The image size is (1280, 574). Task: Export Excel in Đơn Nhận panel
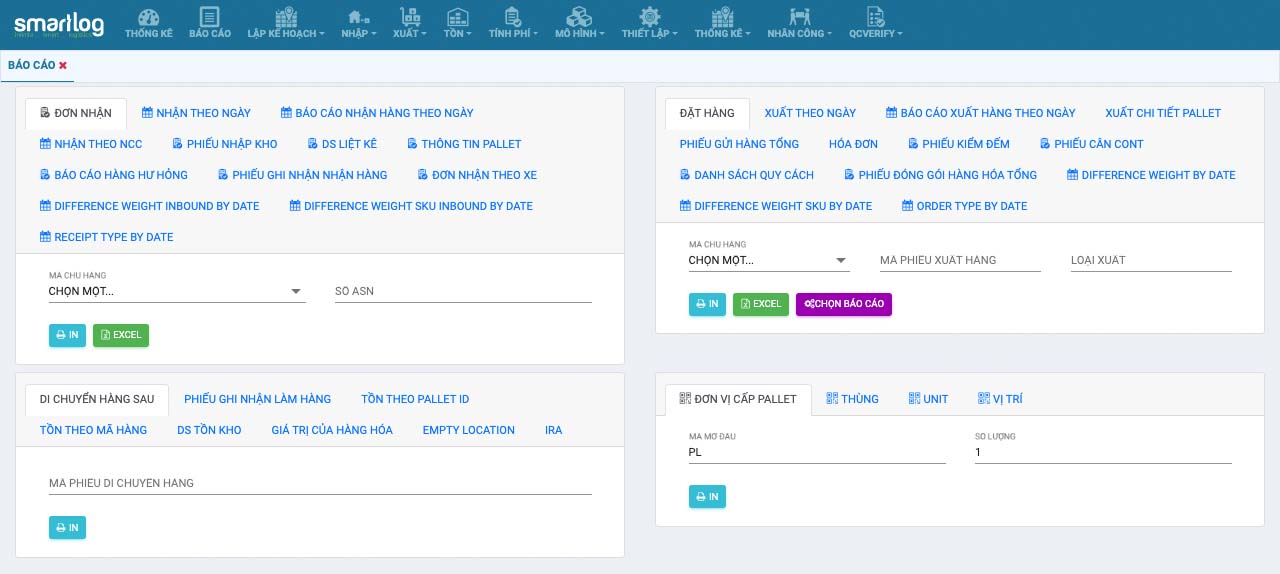pyautogui.click(x=121, y=335)
